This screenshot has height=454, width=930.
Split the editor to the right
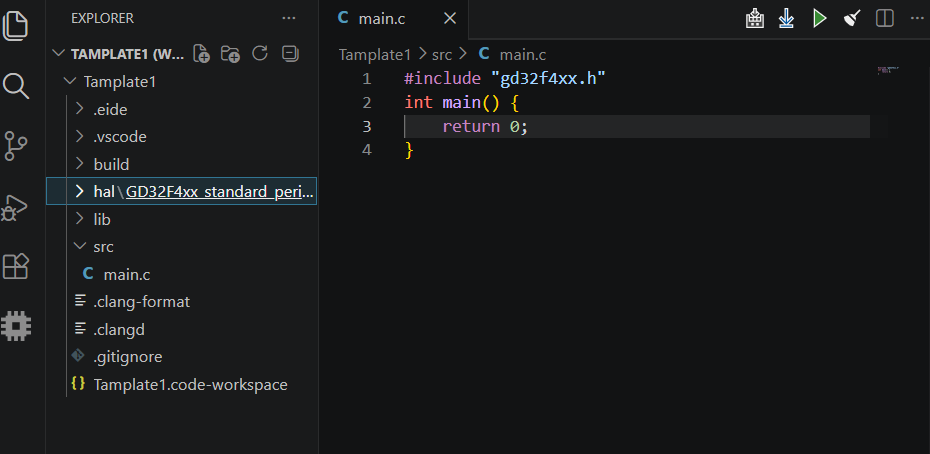[885, 18]
